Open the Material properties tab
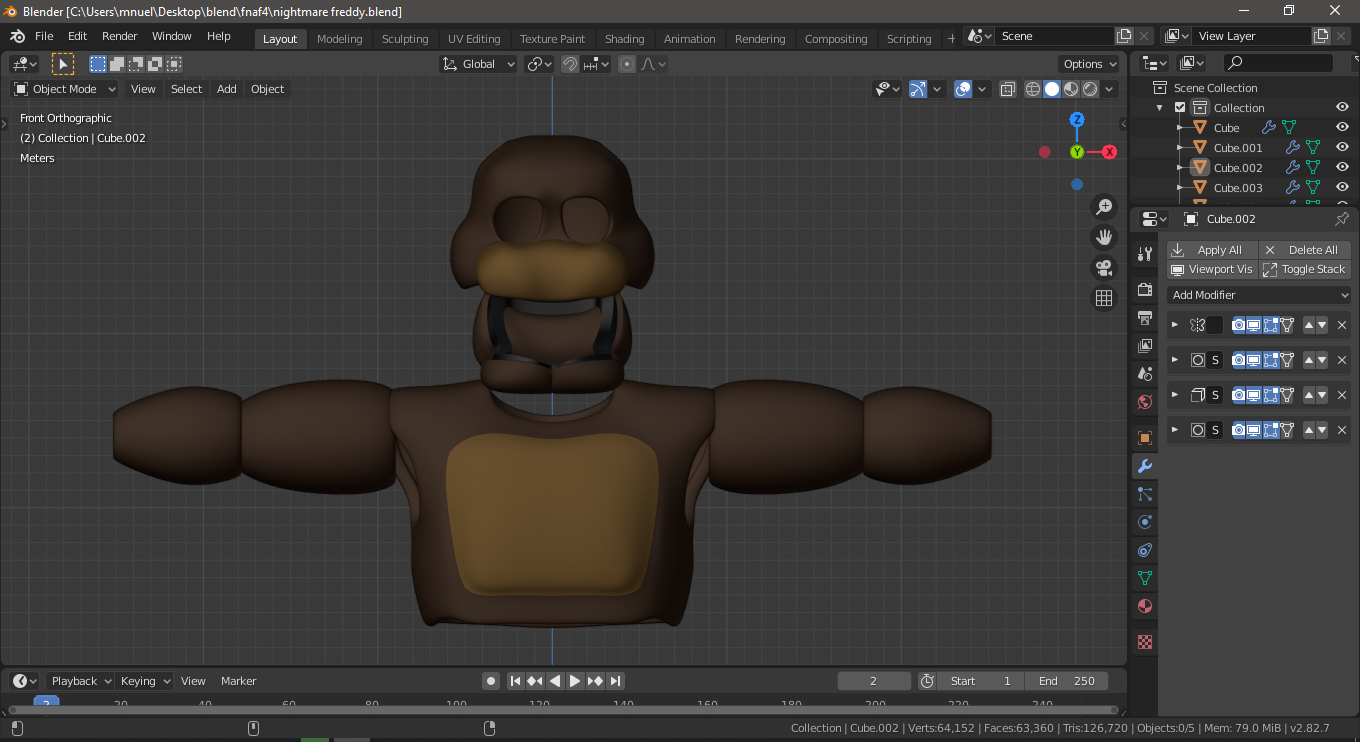1360x742 pixels. 1145,606
